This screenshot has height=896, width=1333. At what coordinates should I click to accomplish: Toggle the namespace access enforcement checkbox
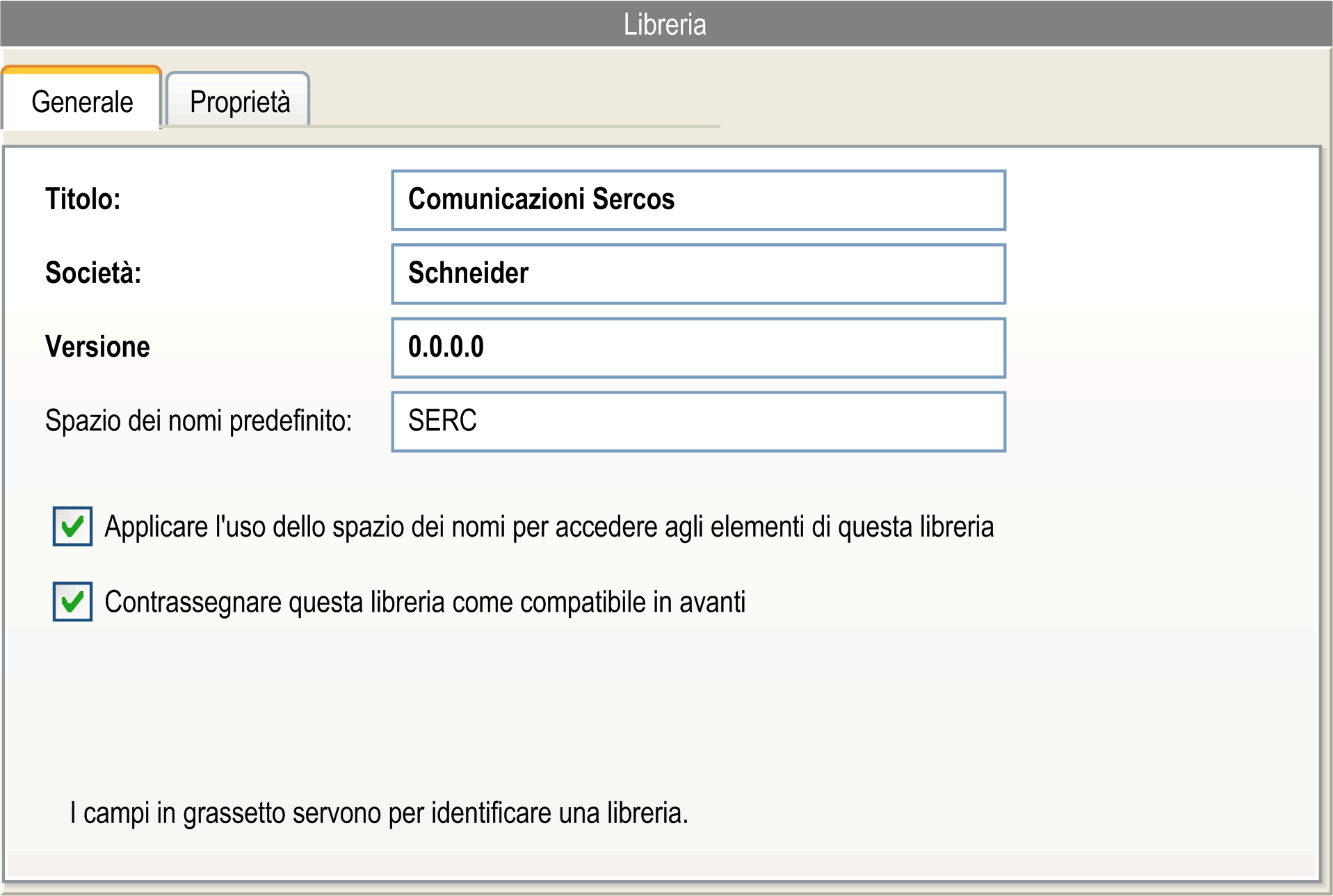[72, 526]
